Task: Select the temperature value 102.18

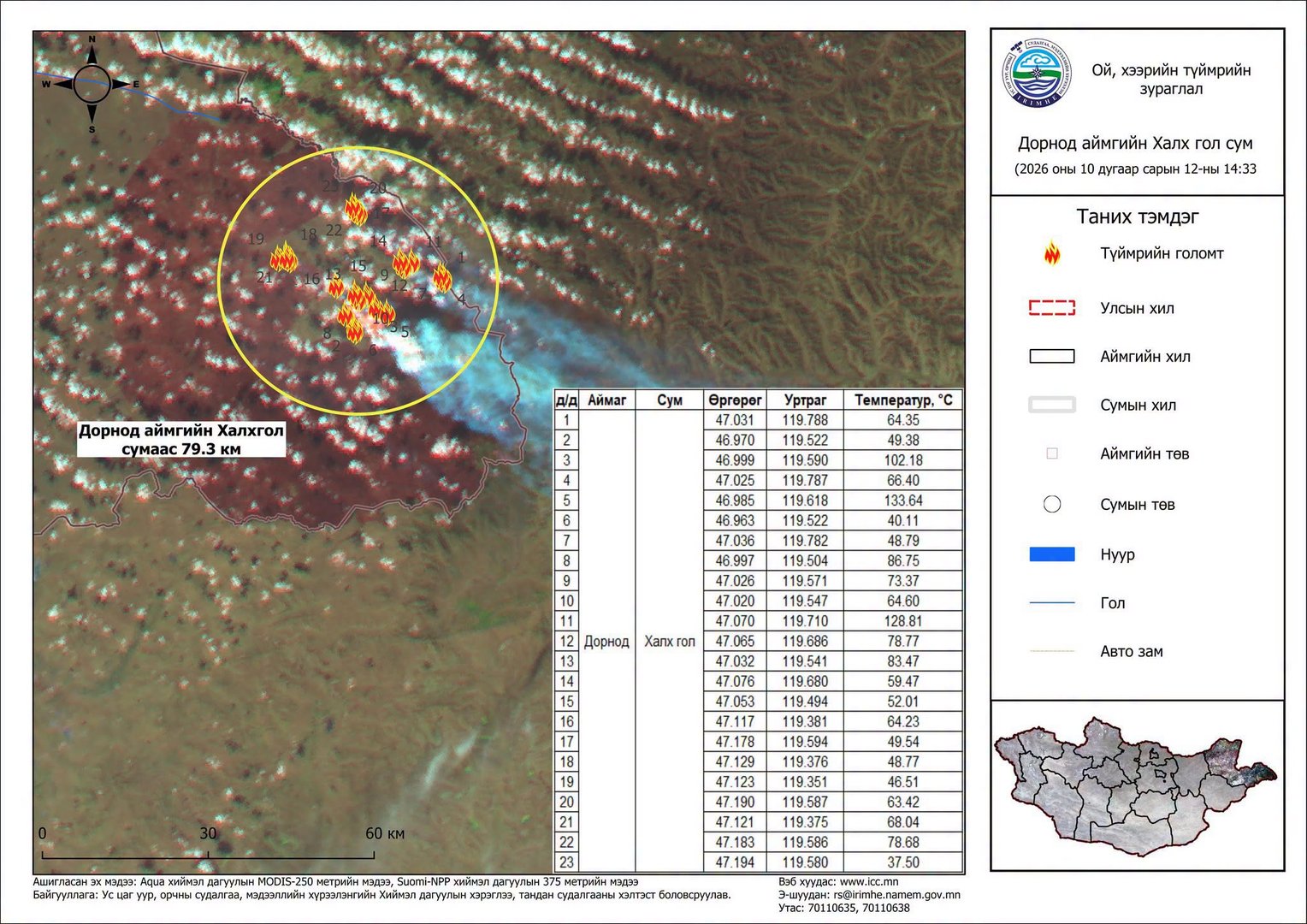Action: click(x=903, y=460)
